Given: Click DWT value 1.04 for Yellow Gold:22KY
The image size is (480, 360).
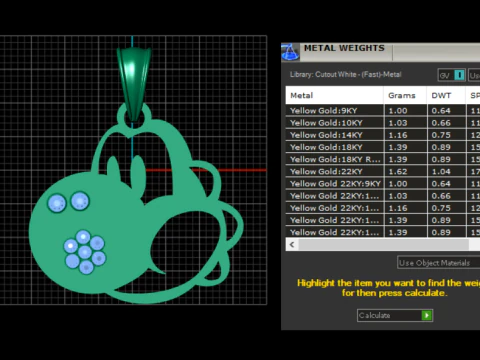Looking at the screenshot, I should [441, 172].
